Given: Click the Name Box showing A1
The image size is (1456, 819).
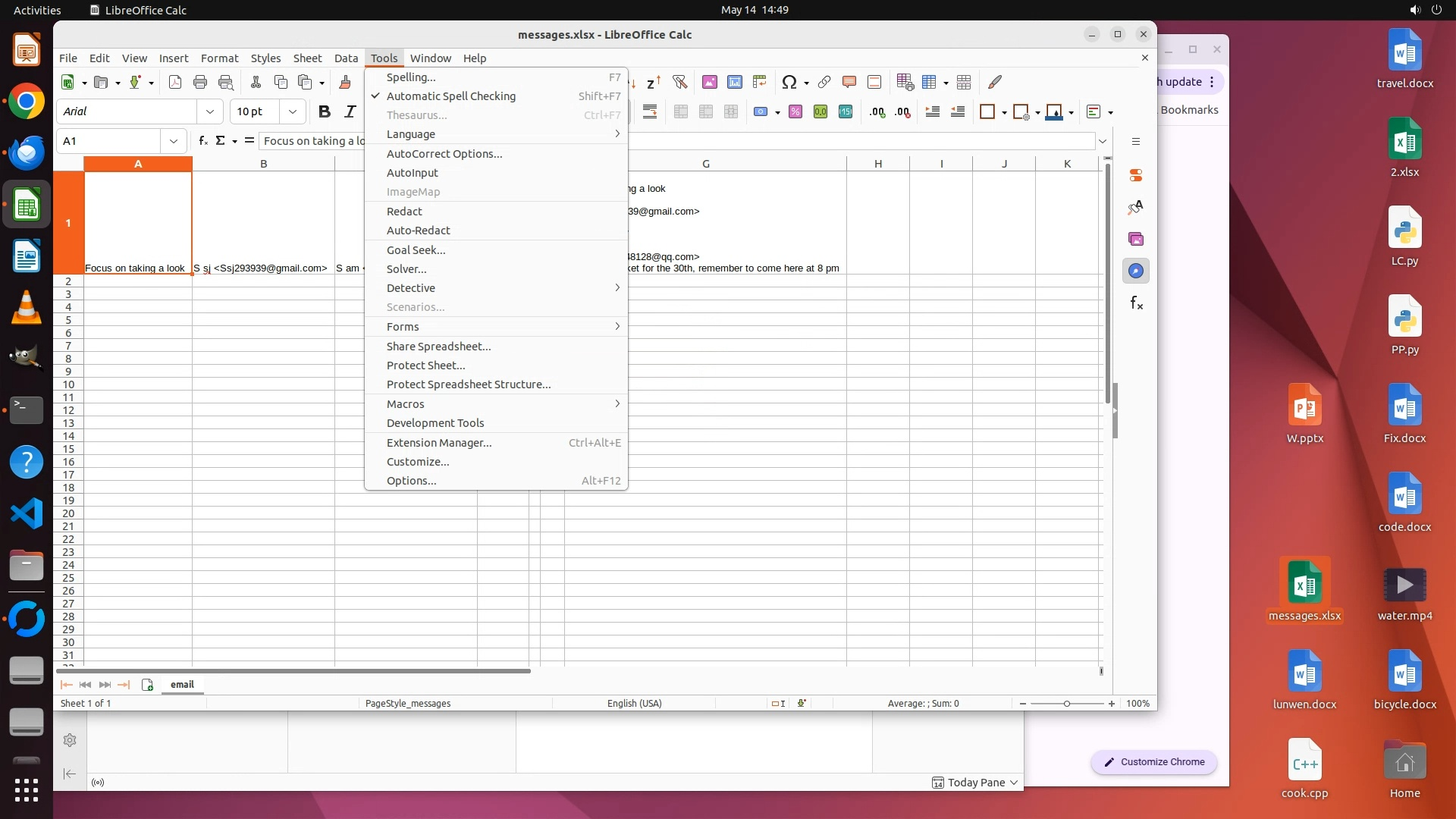Looking at the screenshot, I should [111, 141].
